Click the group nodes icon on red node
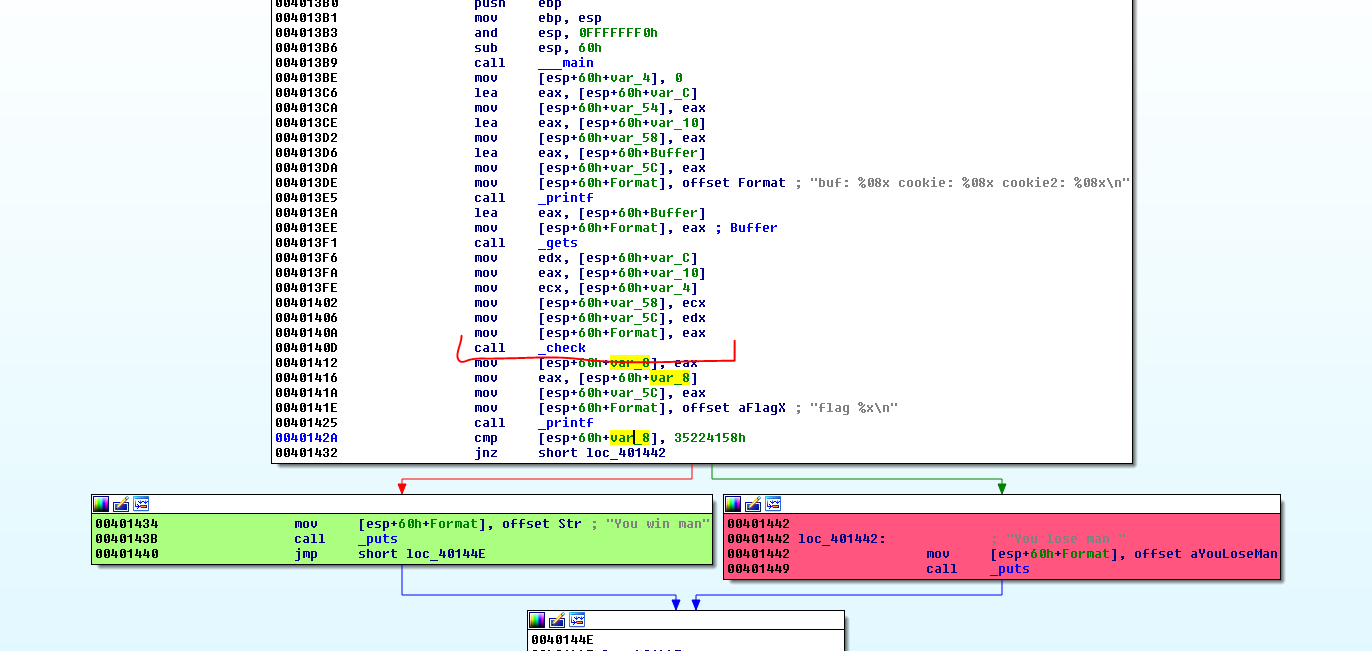 [x=773, y=504]
